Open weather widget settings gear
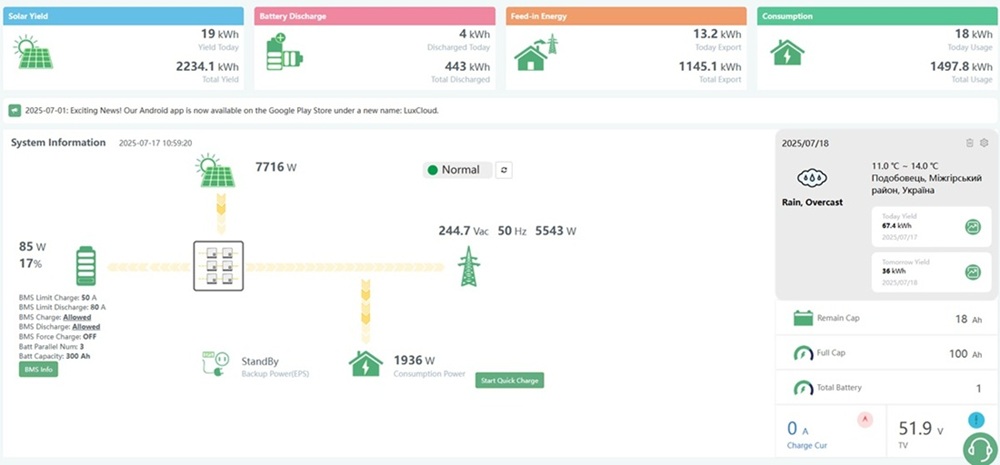Screen dimensions: 1000x465 click(984, 143)
